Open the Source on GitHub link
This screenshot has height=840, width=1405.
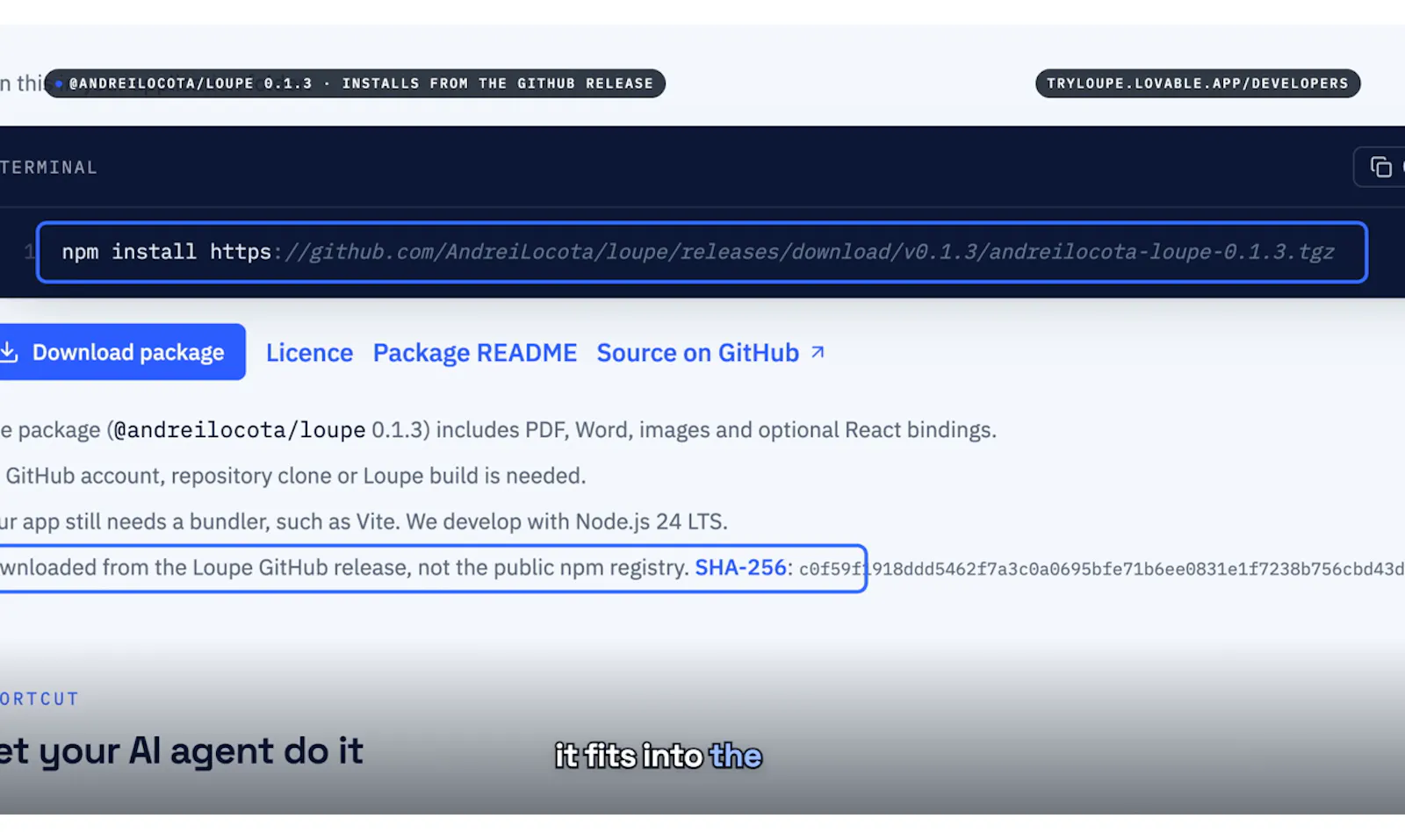[x=698, y=353]
